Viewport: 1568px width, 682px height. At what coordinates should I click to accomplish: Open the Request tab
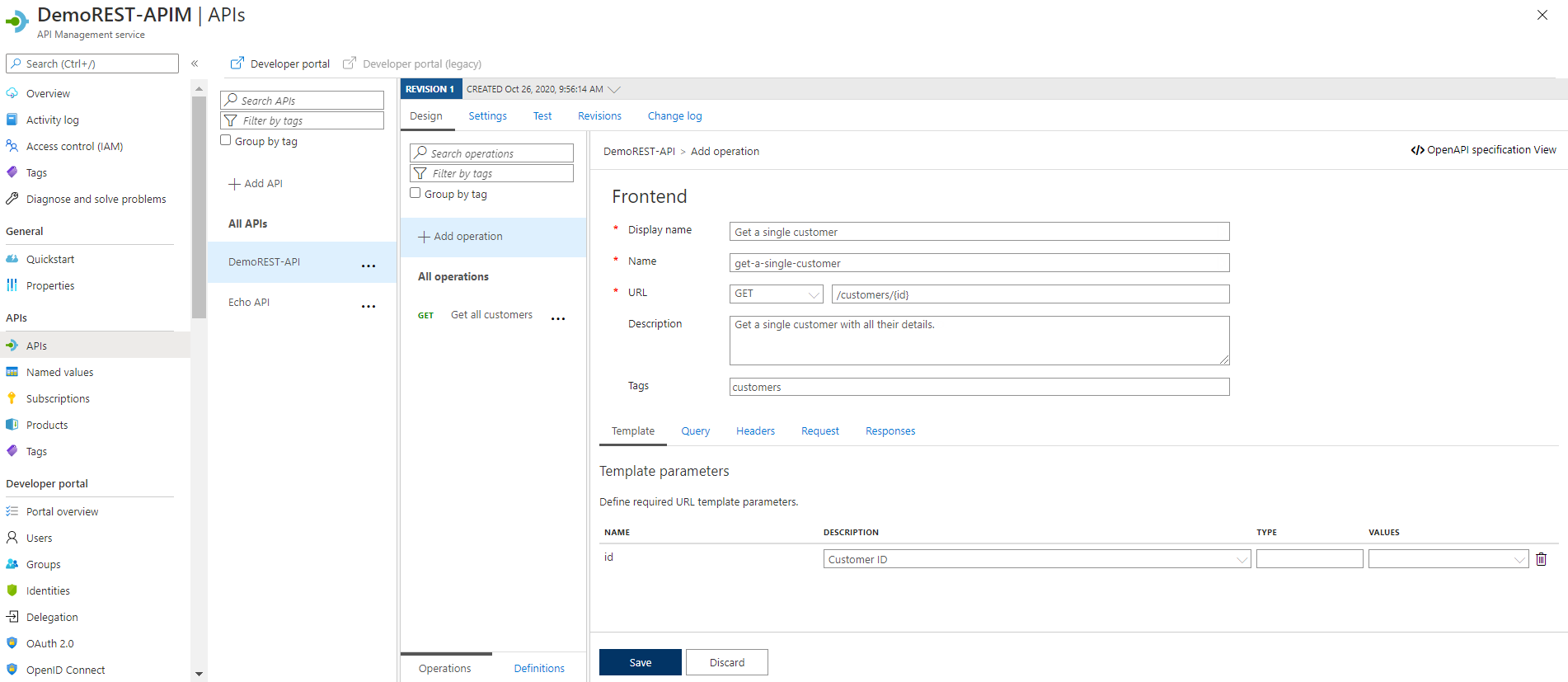[x=820, y=431]
